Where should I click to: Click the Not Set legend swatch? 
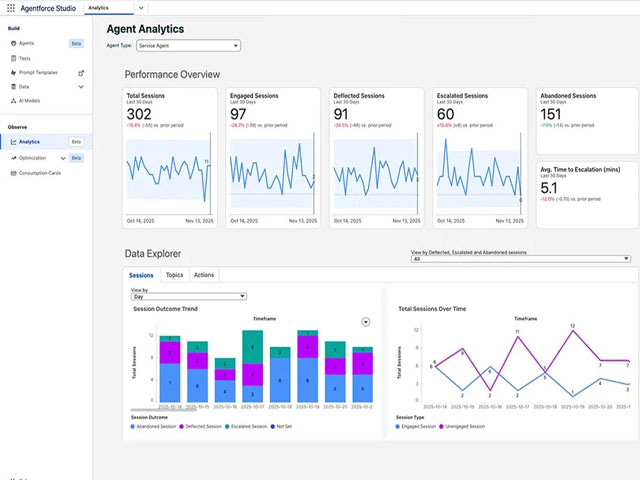point(273,427)
